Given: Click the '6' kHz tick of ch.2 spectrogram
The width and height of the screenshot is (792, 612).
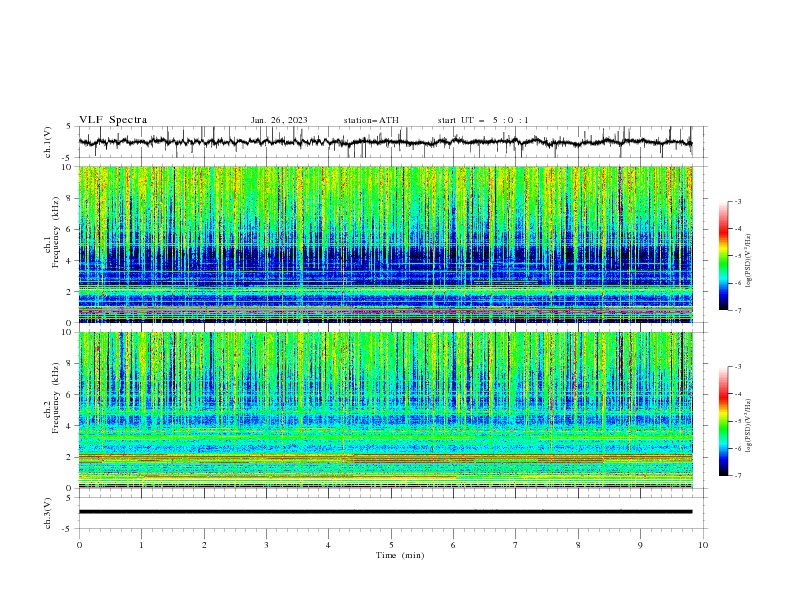Looking at the screenshot, I should pyautogui.click(x=70, y=395).
